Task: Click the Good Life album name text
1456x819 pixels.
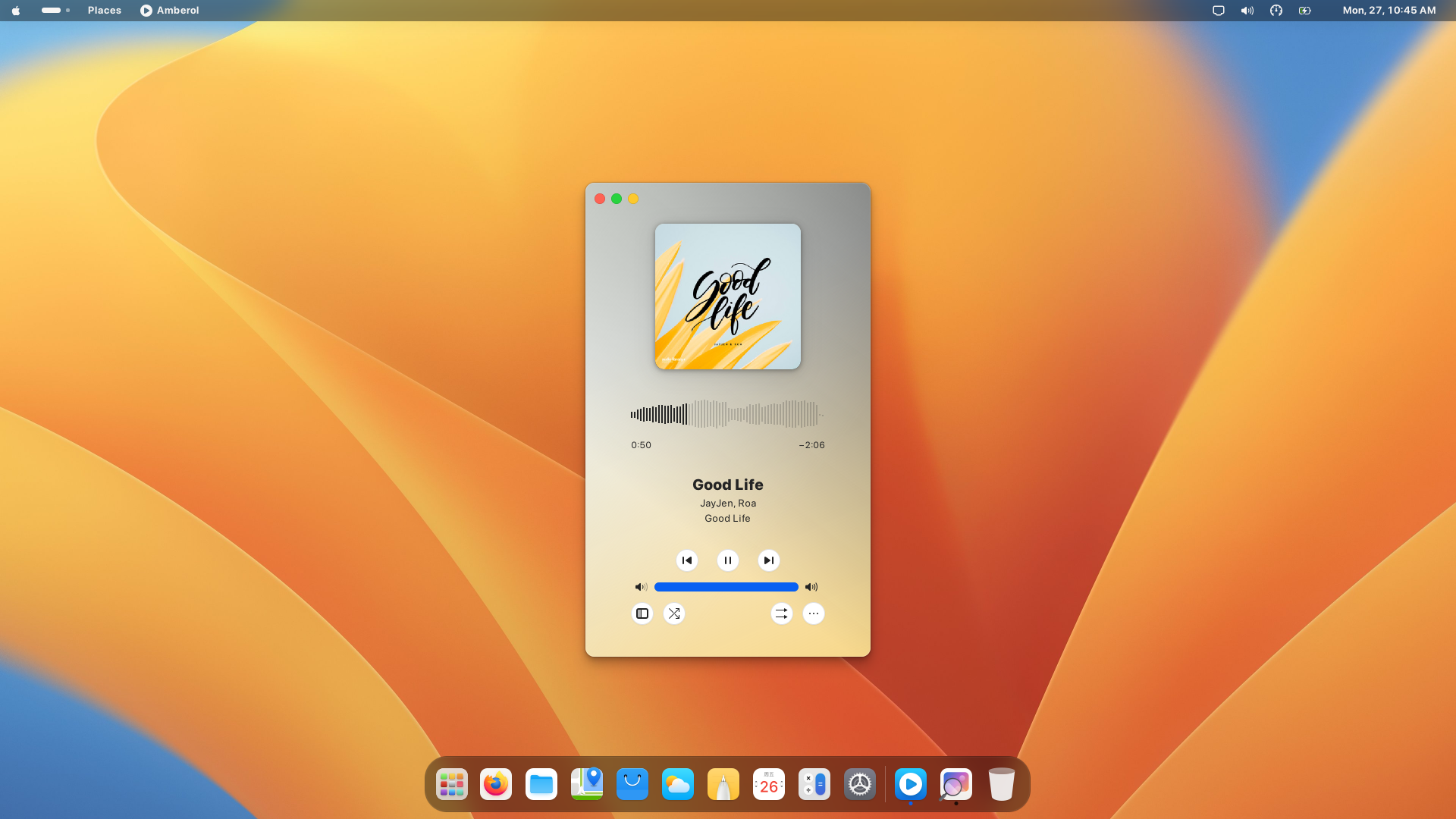Action: click(728, 519)
